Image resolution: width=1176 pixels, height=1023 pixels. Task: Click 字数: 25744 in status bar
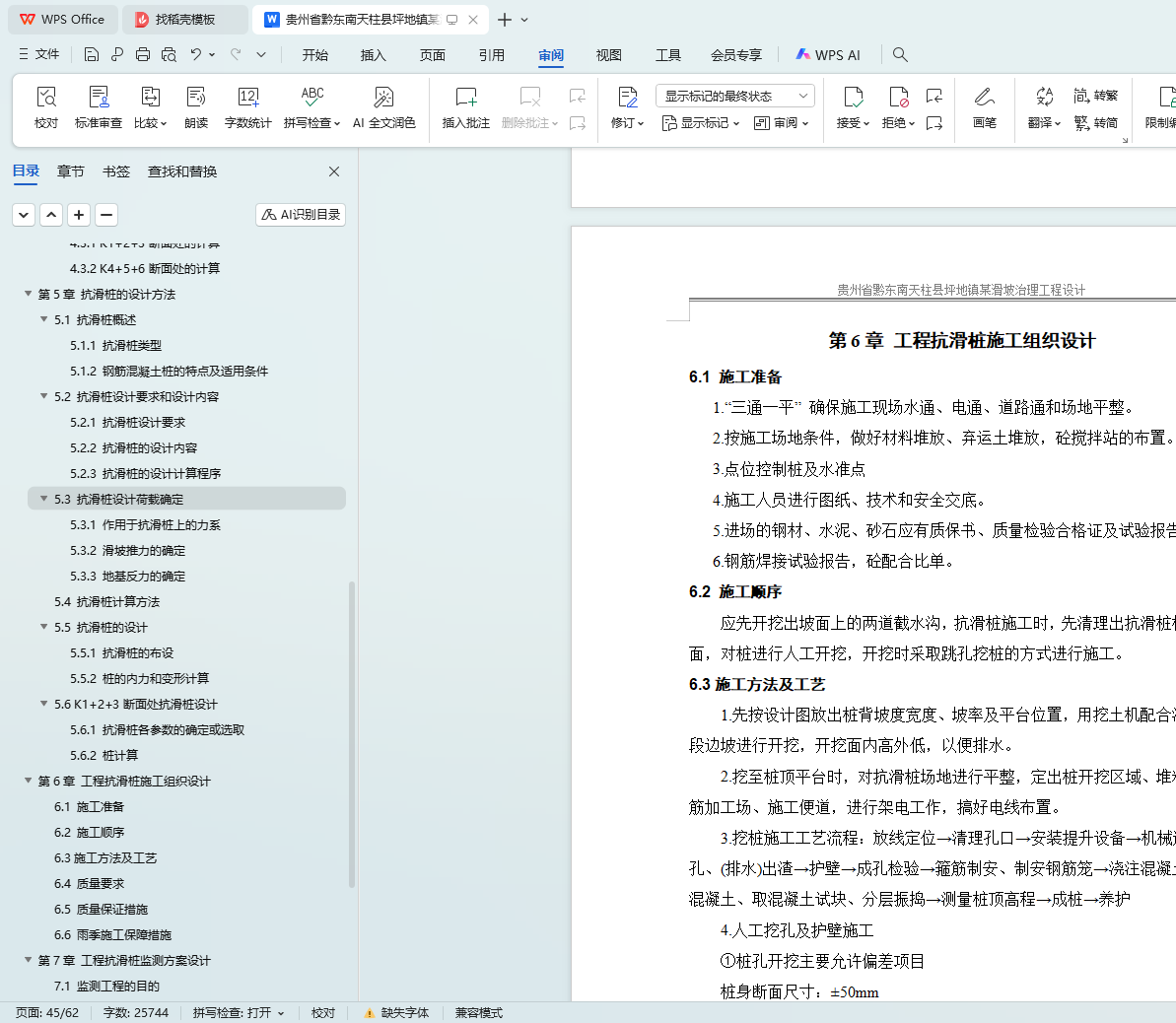[136, 1012]
